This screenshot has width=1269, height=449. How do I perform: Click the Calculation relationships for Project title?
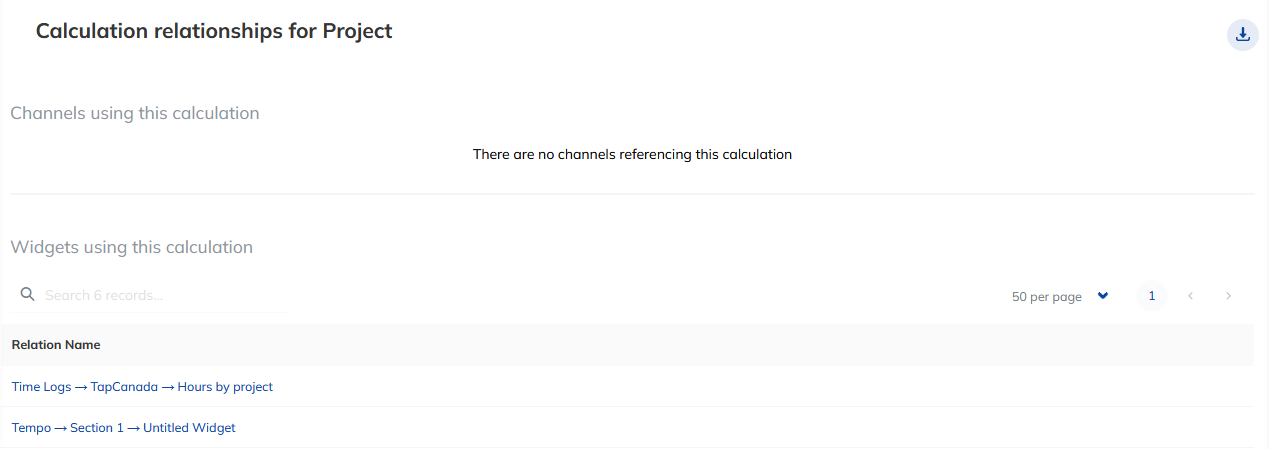pos(214,31)
